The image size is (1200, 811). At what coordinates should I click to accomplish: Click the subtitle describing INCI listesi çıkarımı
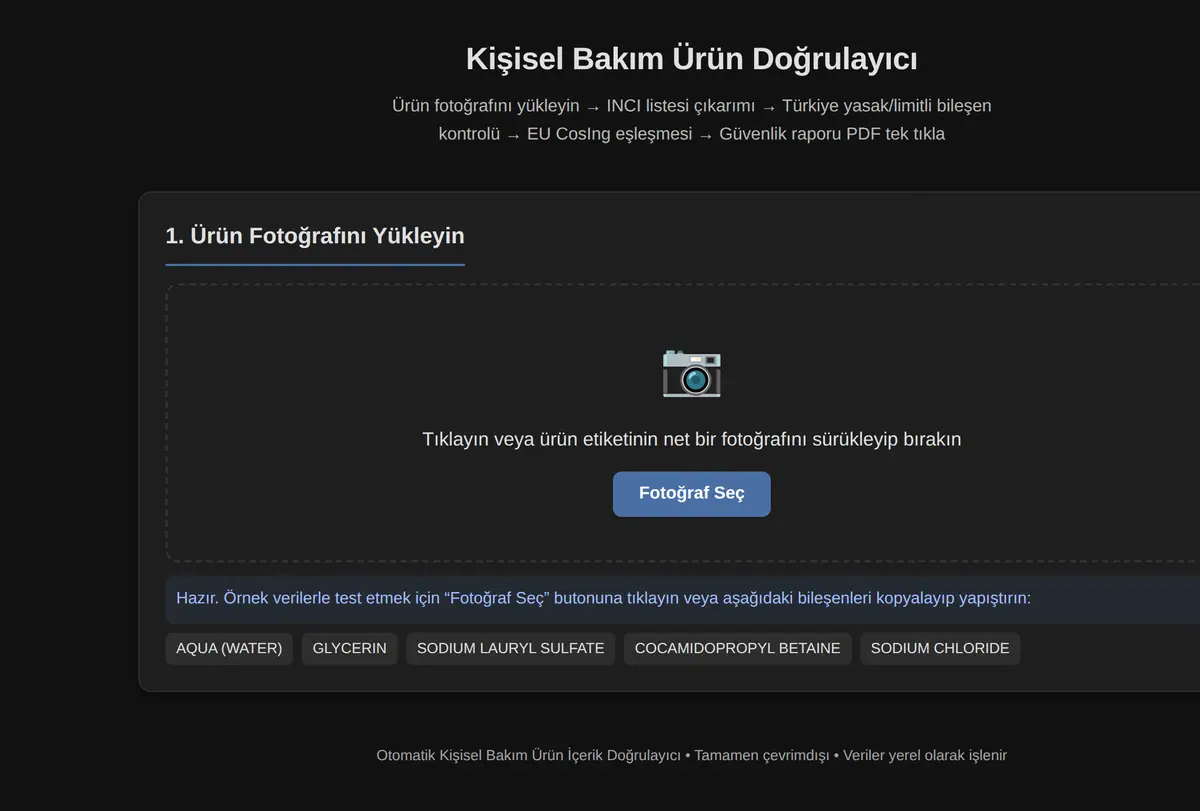(x=691, y=105)
